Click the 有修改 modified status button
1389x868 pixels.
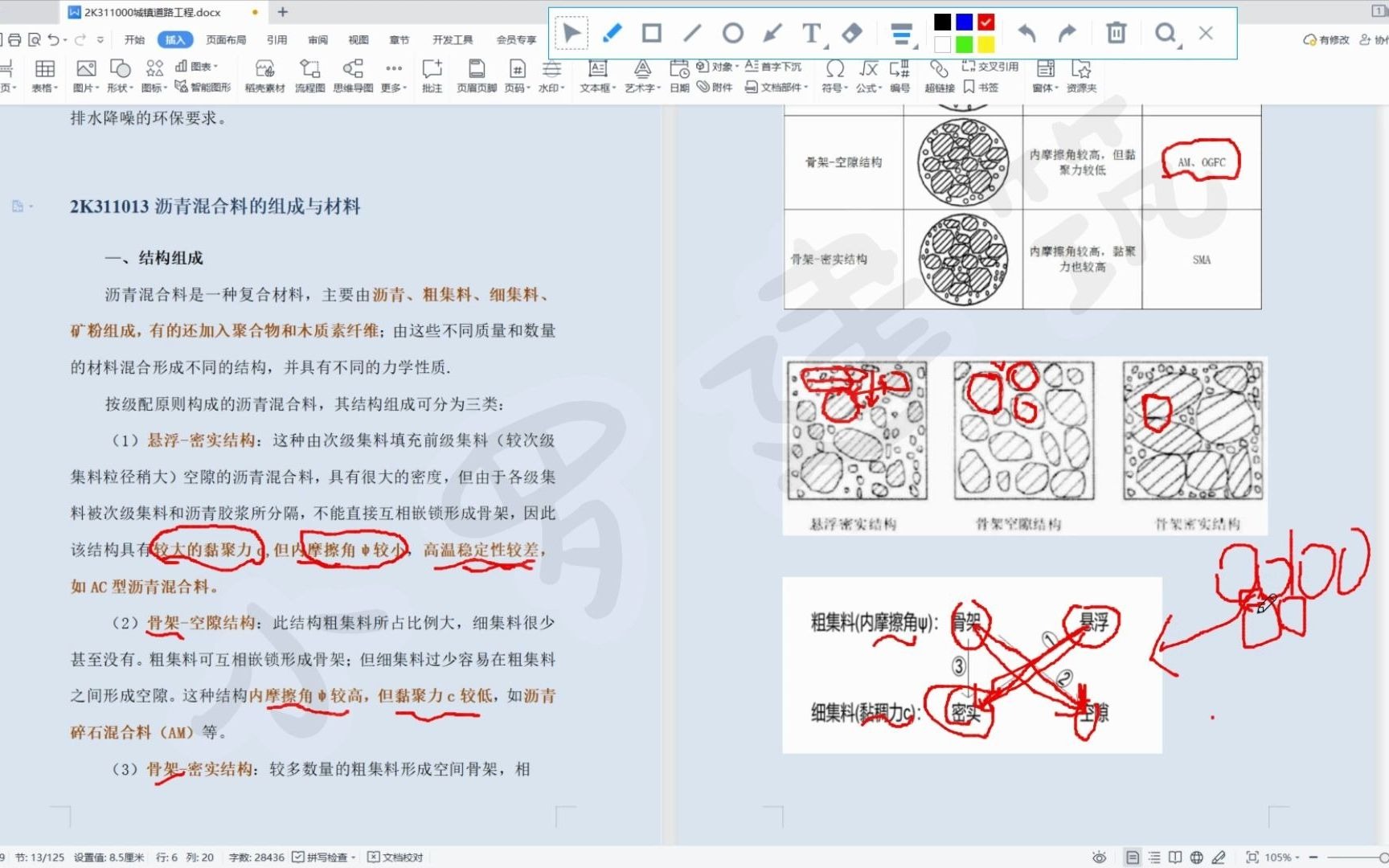[x=1325, y=39]
